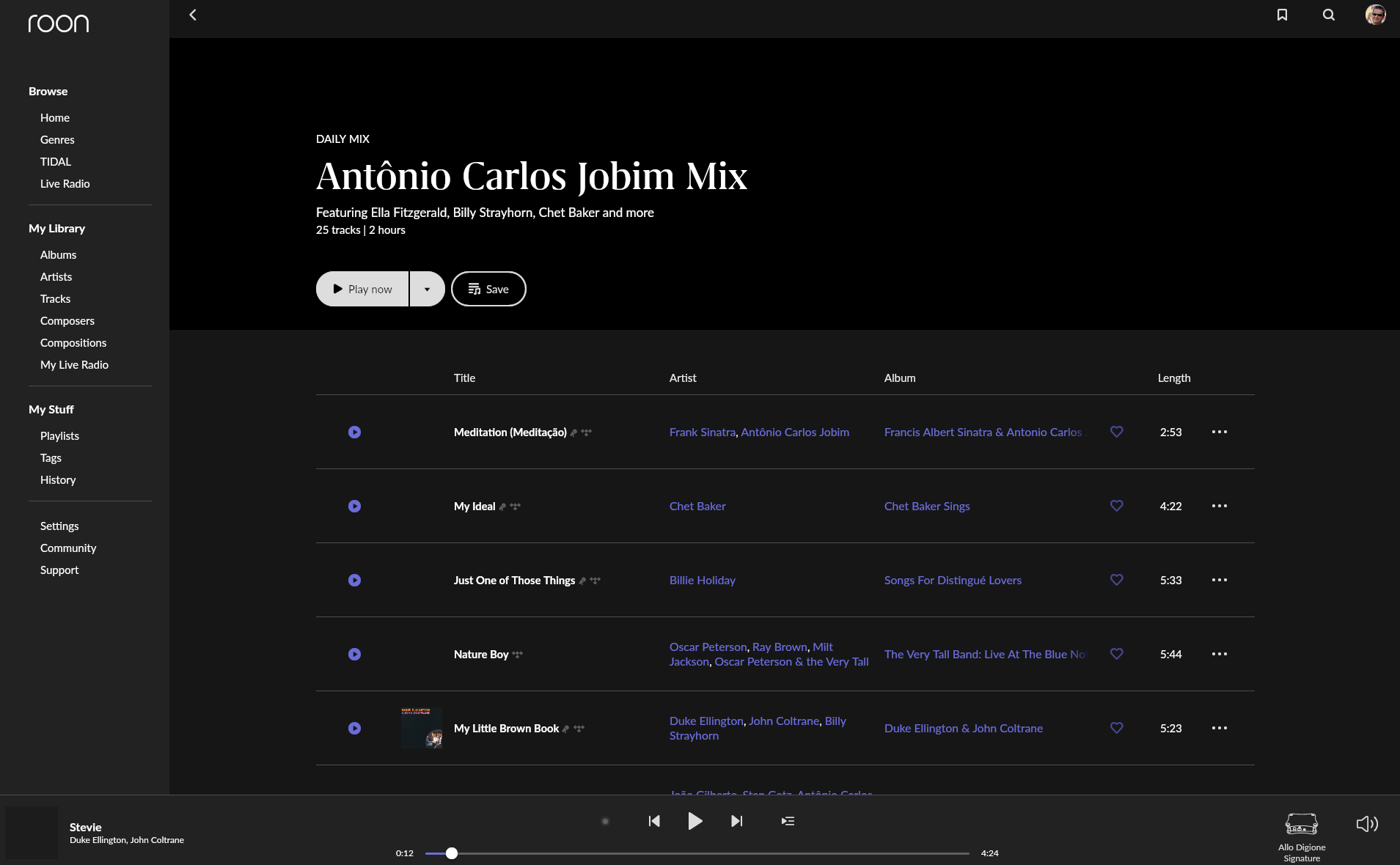Image resolution: width=1400 pixels, height=865 pixels.
Task: Open Chet Baker artist link
Action: click(x=697, y=507)
